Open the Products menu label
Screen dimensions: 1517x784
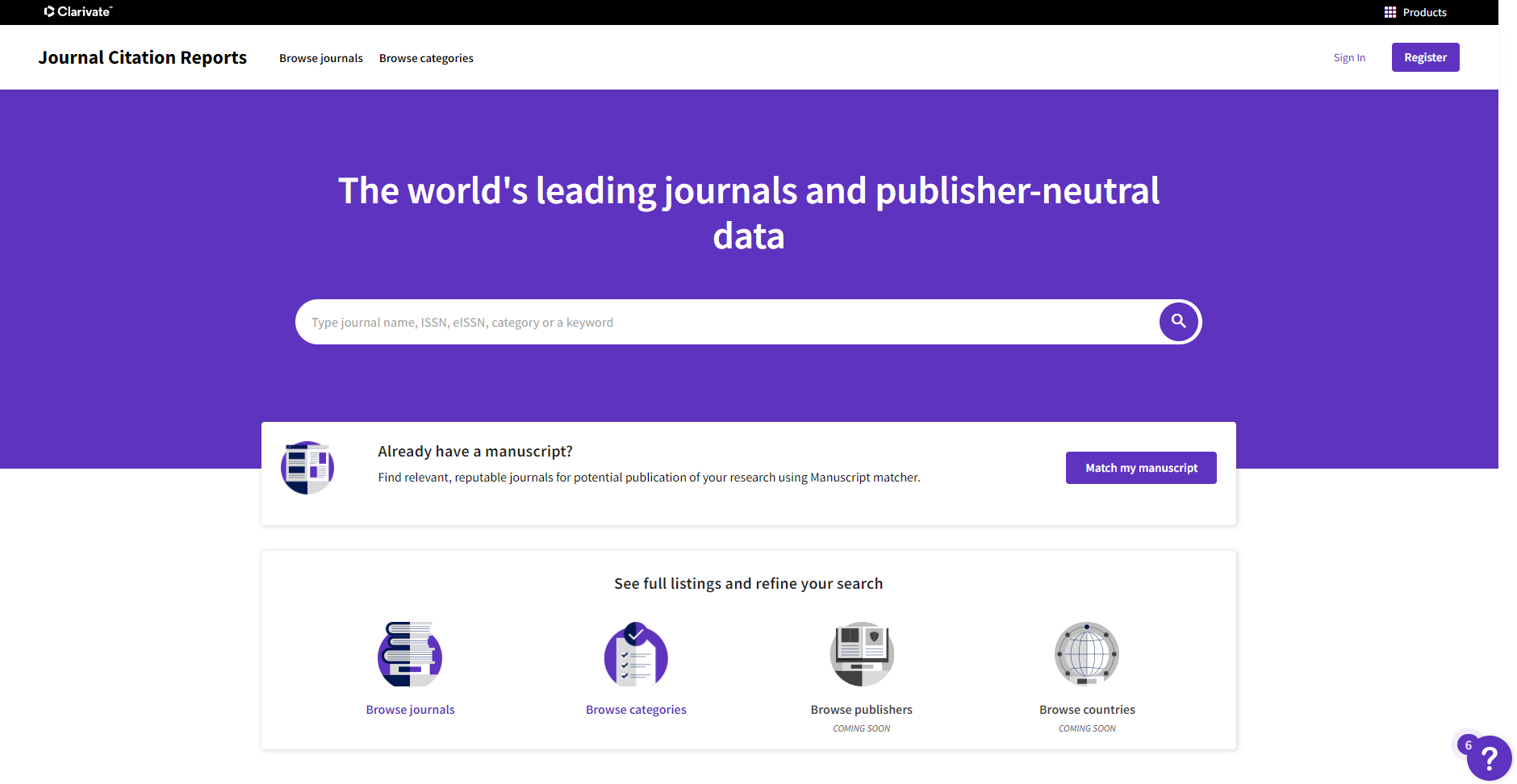tap(1425, 12)
